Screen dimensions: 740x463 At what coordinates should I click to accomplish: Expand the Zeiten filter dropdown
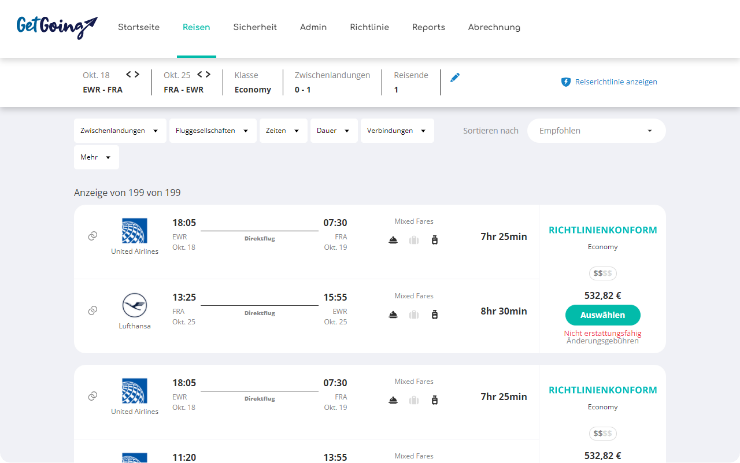click(x=283, y=131)
